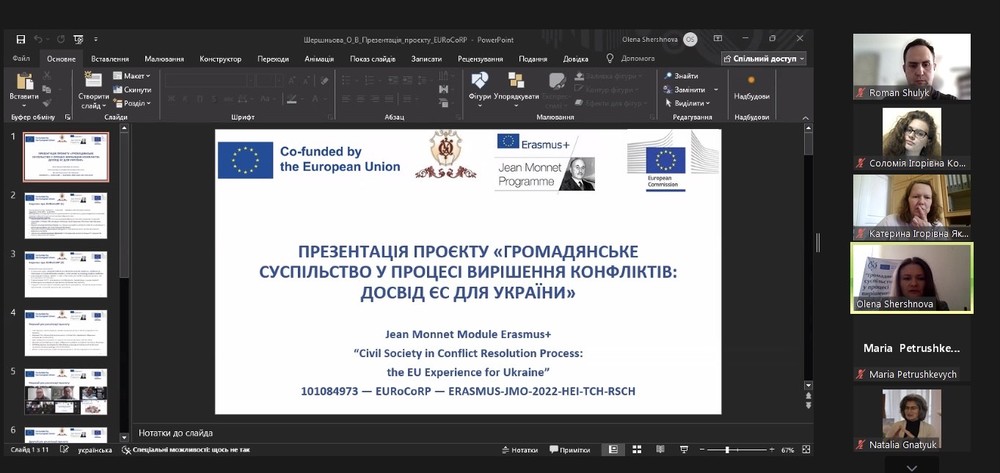
Task: Switch to the Конструктор tab
Action: [x=220, y=59]
